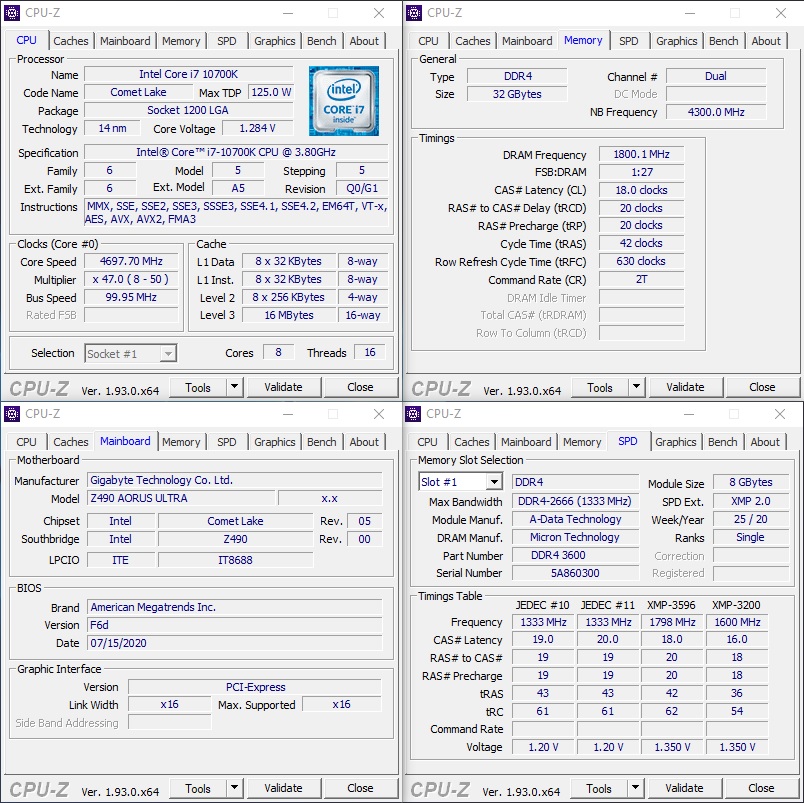Viewport: 804px width, 803px height.
Task: Select the Bench tab in the Mainboard window
Action: tap(322, 442)
